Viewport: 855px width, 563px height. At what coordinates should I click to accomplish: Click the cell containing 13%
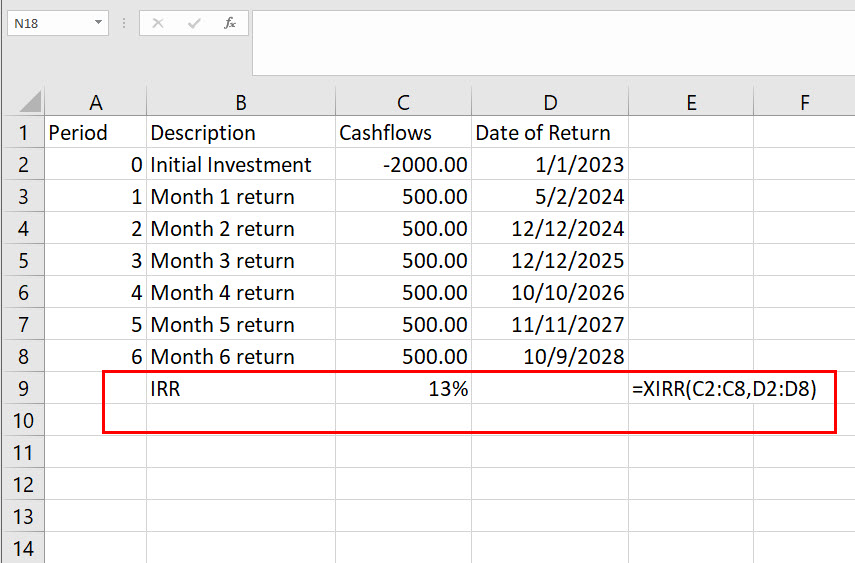pyautogui.click(x=403, y=389)
